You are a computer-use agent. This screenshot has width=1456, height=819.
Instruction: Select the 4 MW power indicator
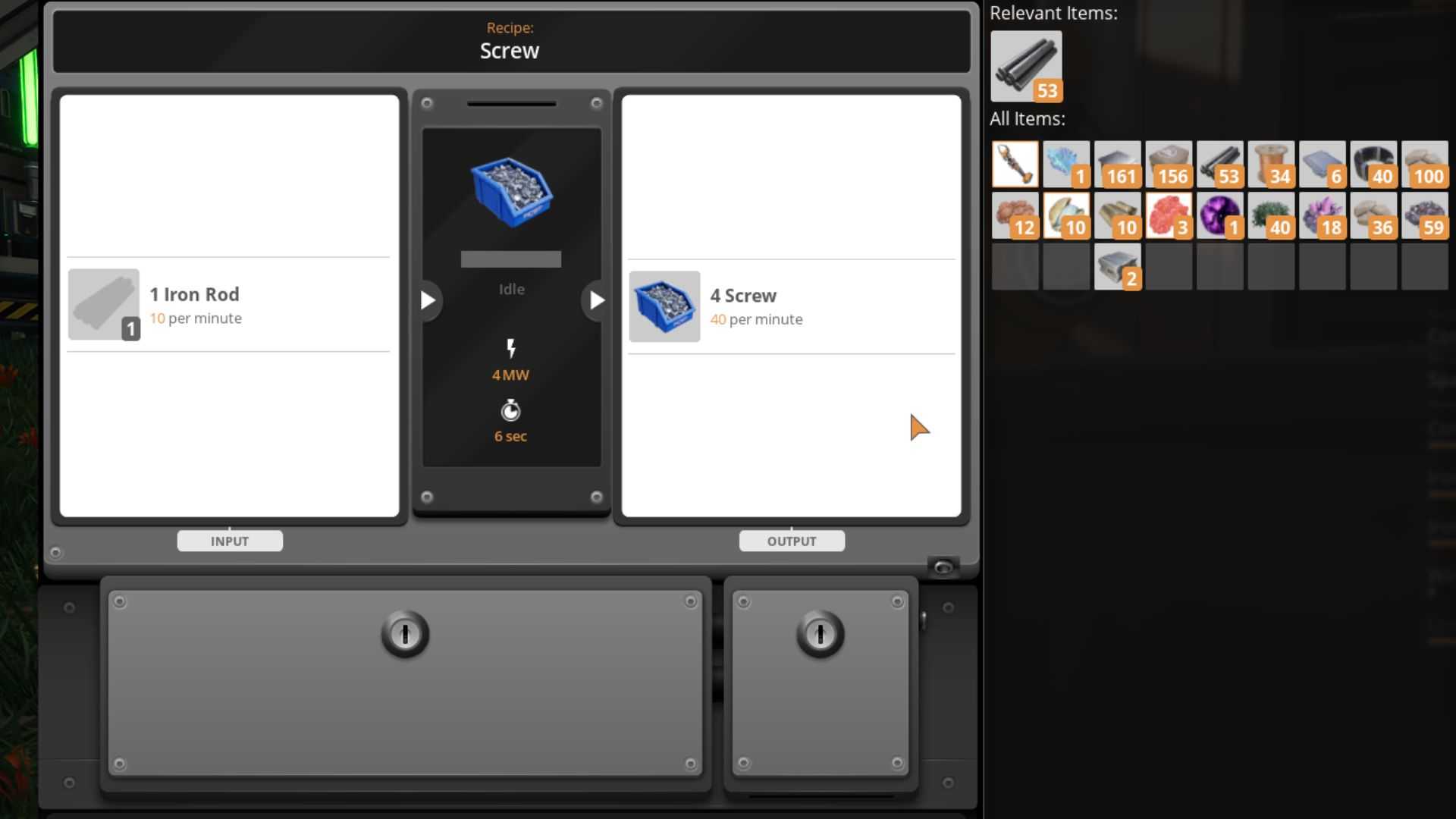click(x=511, y=374)
